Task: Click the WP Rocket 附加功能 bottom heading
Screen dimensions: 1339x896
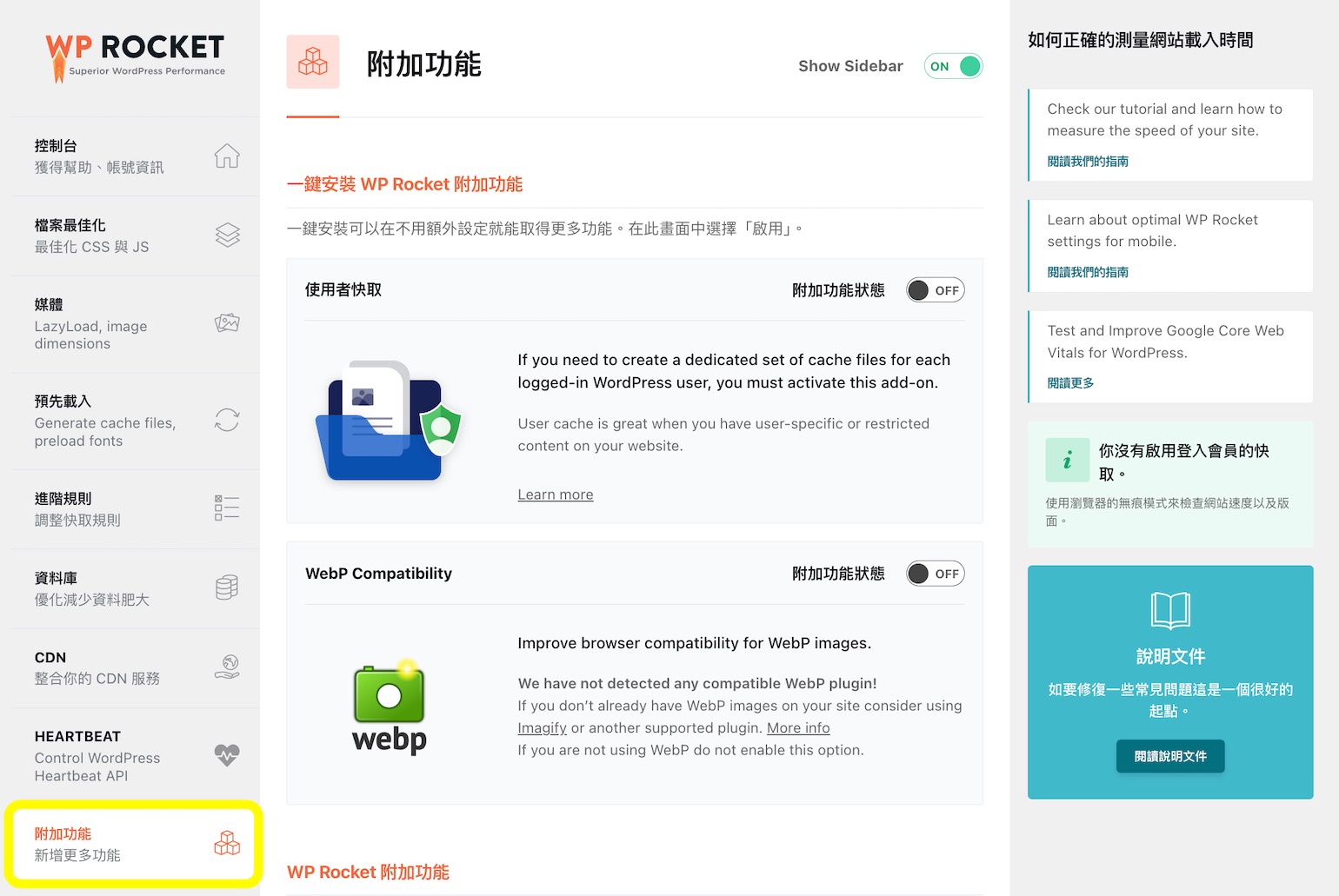Action: pos(369,873)
